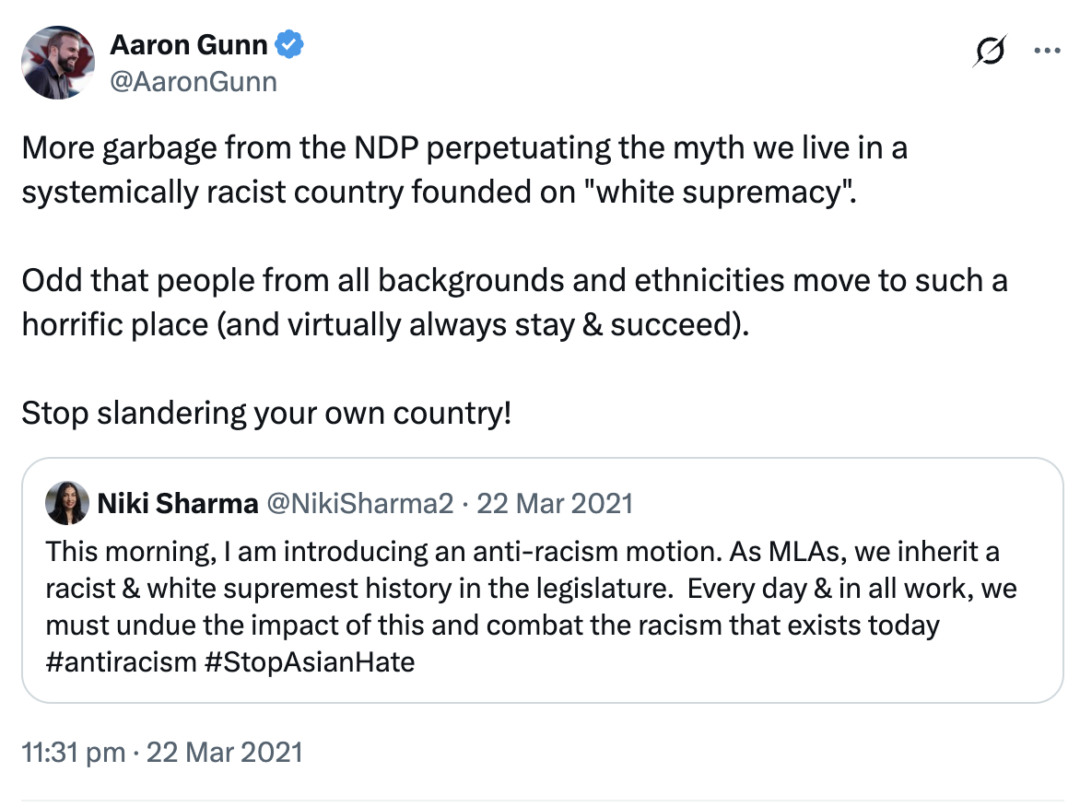Click the blue verified badge
This screenshot has width=1080, height=807.
[291, 45]
